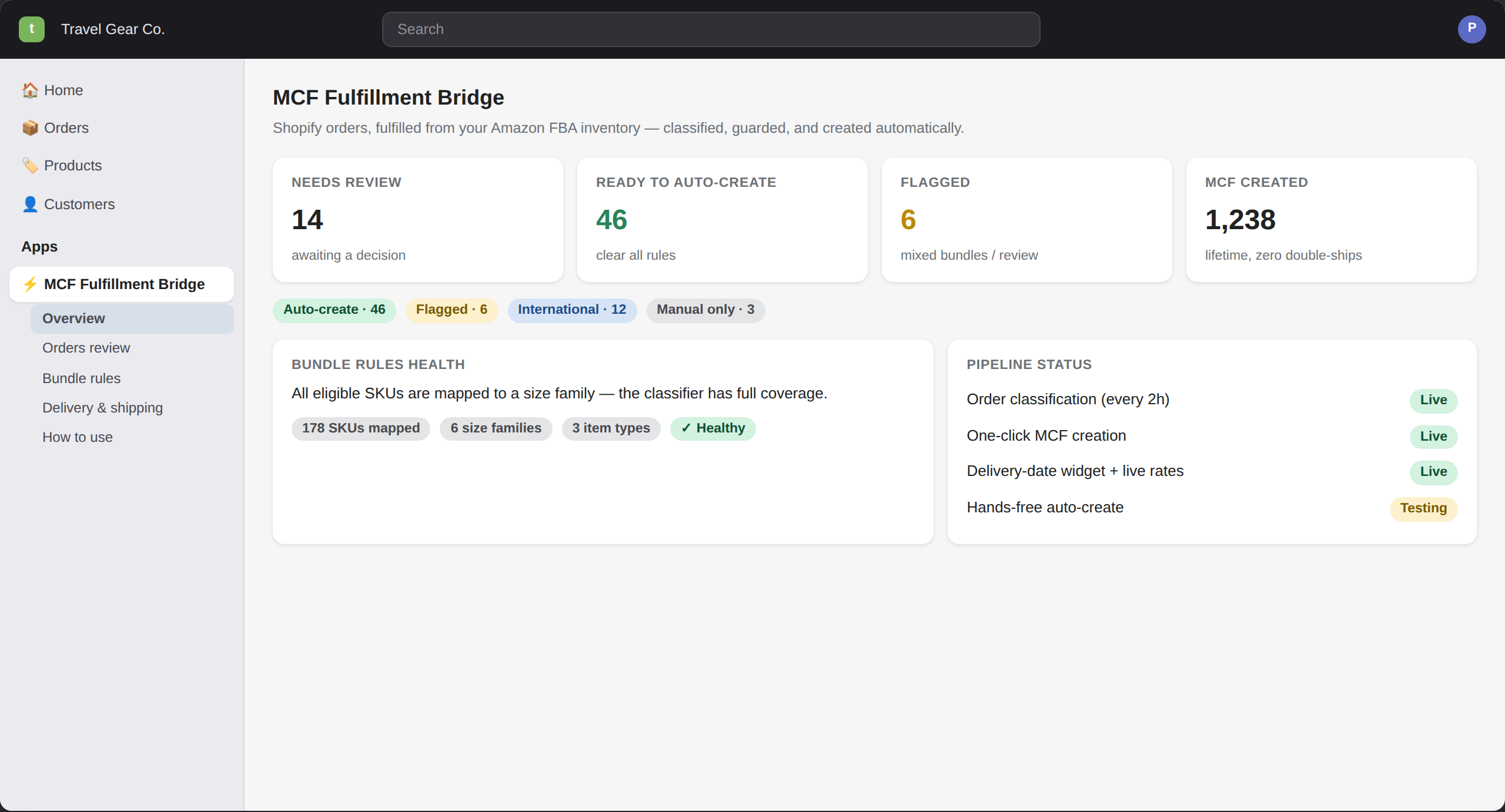Image resolution: width=1505 pixels, height=812 pixels.
Task: Click the Home house icon in the sidebar
Action: tap(30, 90)
